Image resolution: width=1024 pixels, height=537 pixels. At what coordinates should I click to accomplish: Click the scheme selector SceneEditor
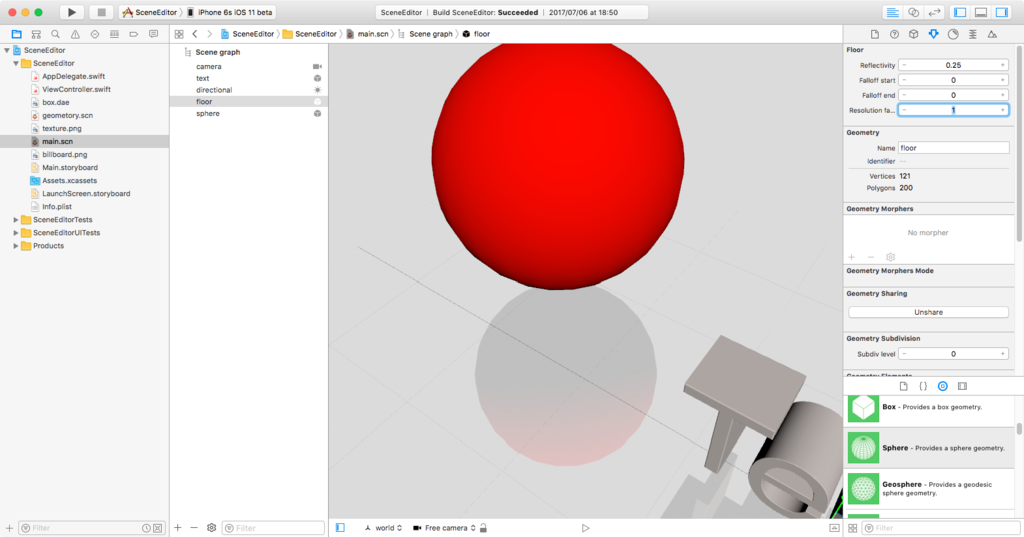[x=150, y=12]
